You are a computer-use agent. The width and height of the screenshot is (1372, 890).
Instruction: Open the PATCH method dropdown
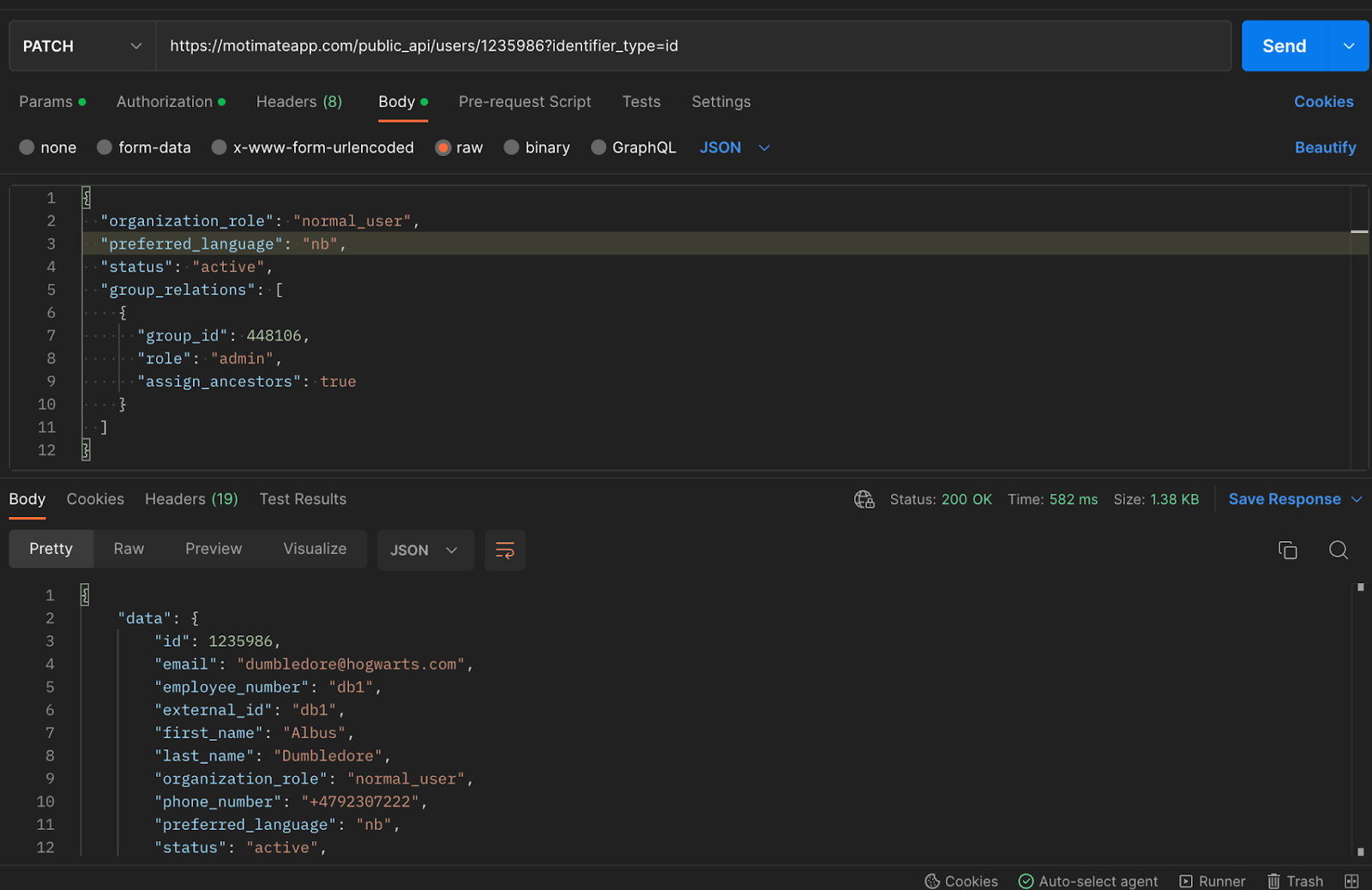point(82,46)
